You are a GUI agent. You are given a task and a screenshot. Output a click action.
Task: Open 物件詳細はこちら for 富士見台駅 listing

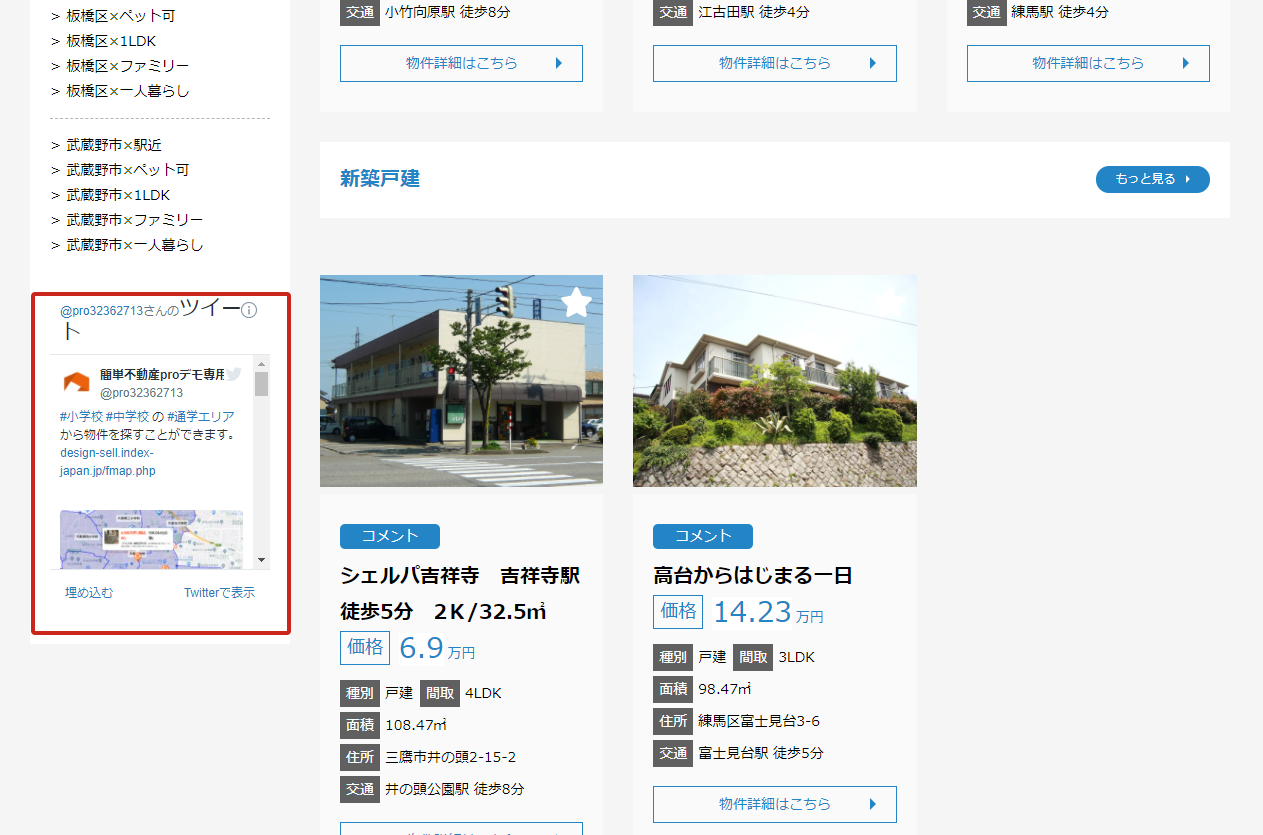point(774,804)
